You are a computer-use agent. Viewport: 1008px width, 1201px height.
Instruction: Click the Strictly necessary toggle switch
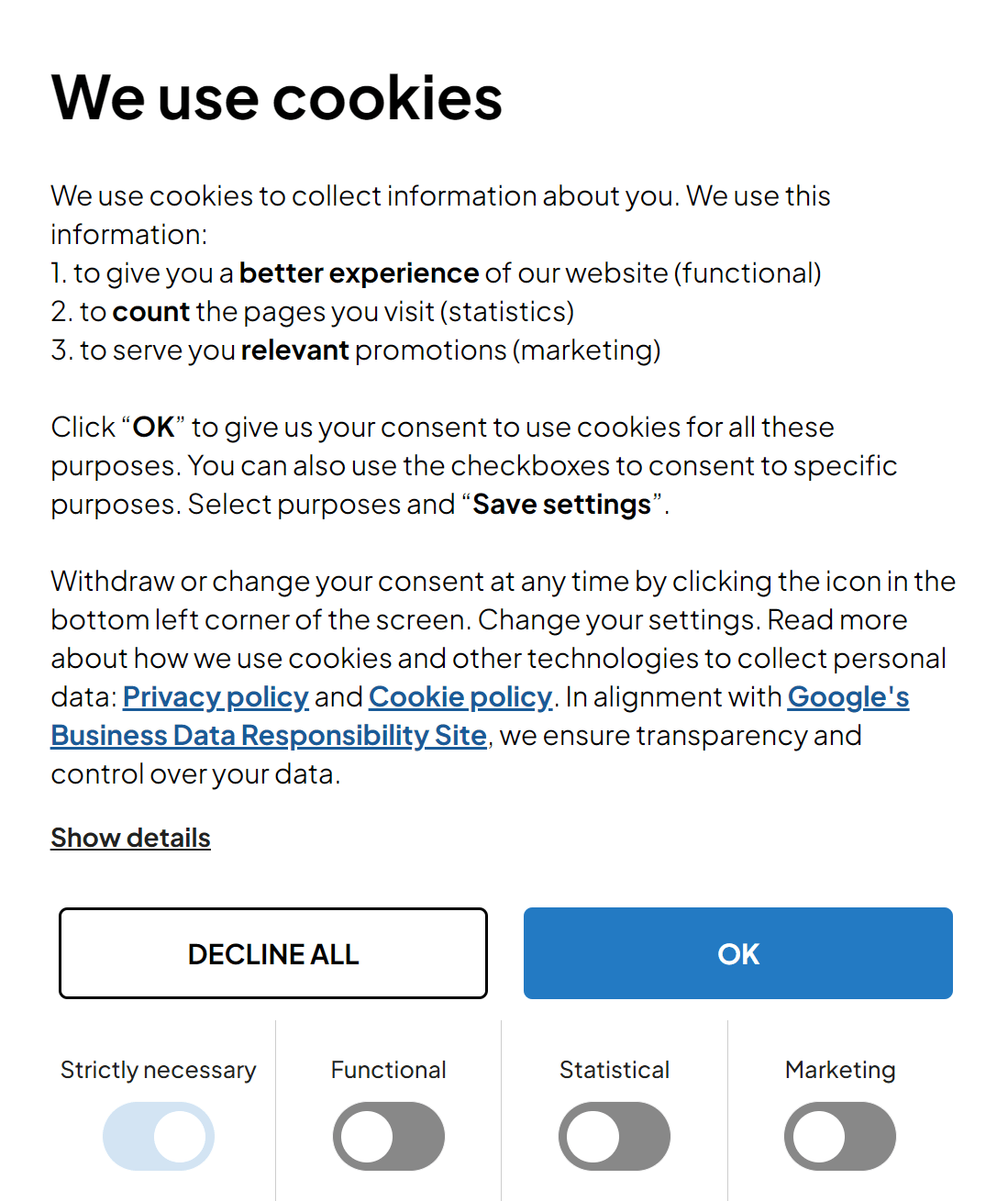(x=159, y=1136)
